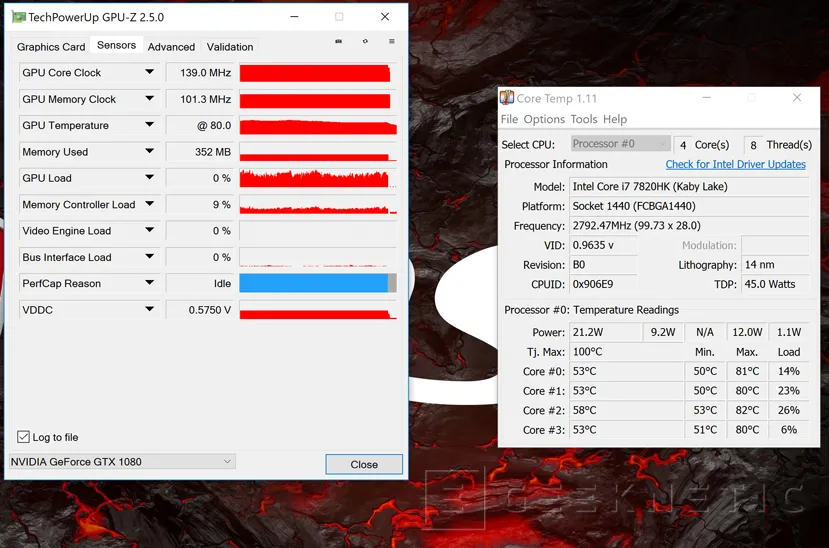This screenshot has height=548, width=829.
Task: Click the Power 21.2W reading
Action: tap(605, 332)
